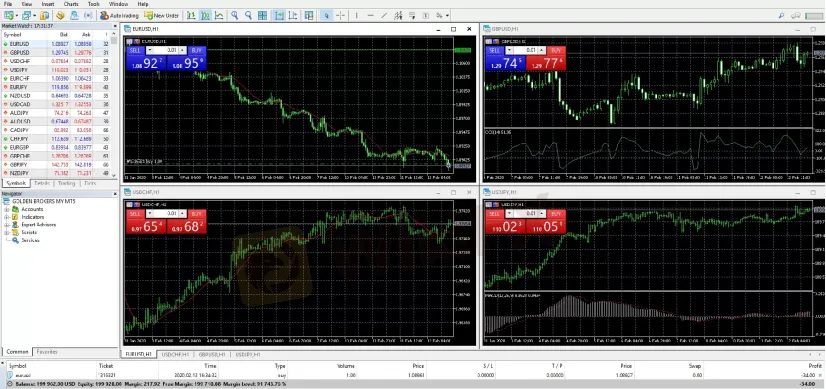
Task: Click the Profit column header
Action: tap(815, 366)
